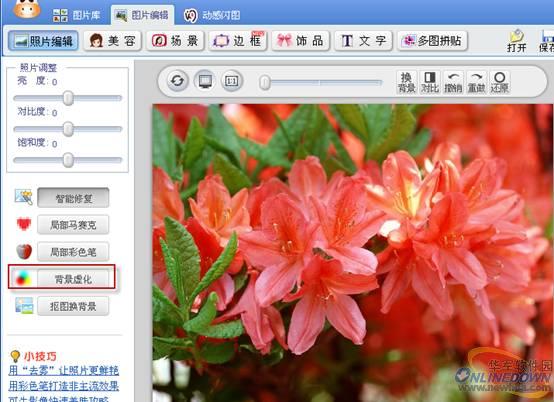Click the color blur icon beside 背景虚化
Viewport: 554px width, 402px height.
[24, 279]
